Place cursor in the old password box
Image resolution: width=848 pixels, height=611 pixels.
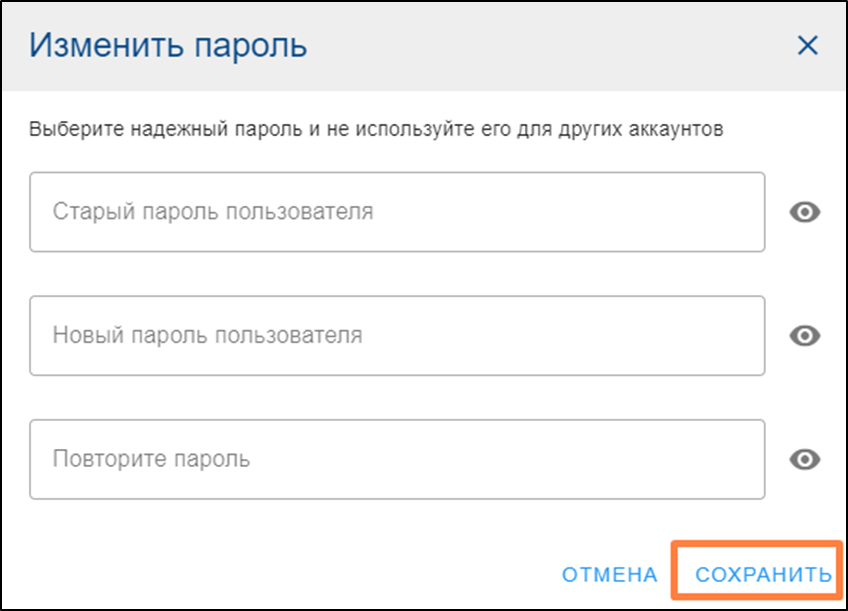[x=397, y=212]
